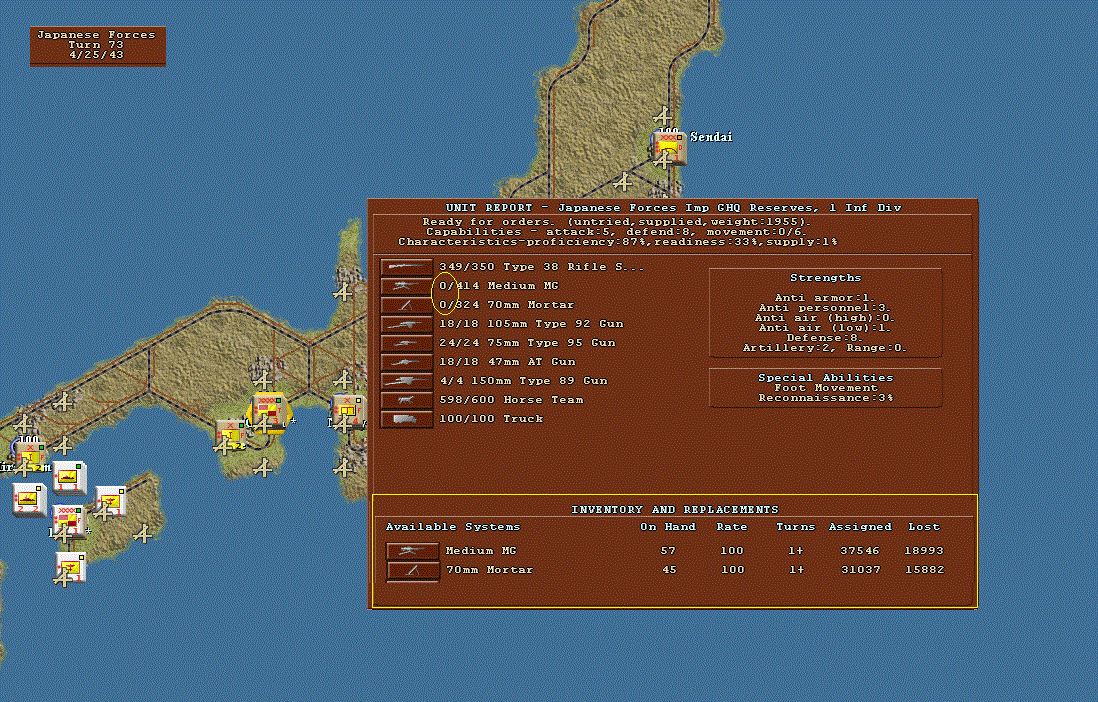Click the Unit Report title bar
The width and height of the screenshot is (1098, 702).
tap(674, 207)
